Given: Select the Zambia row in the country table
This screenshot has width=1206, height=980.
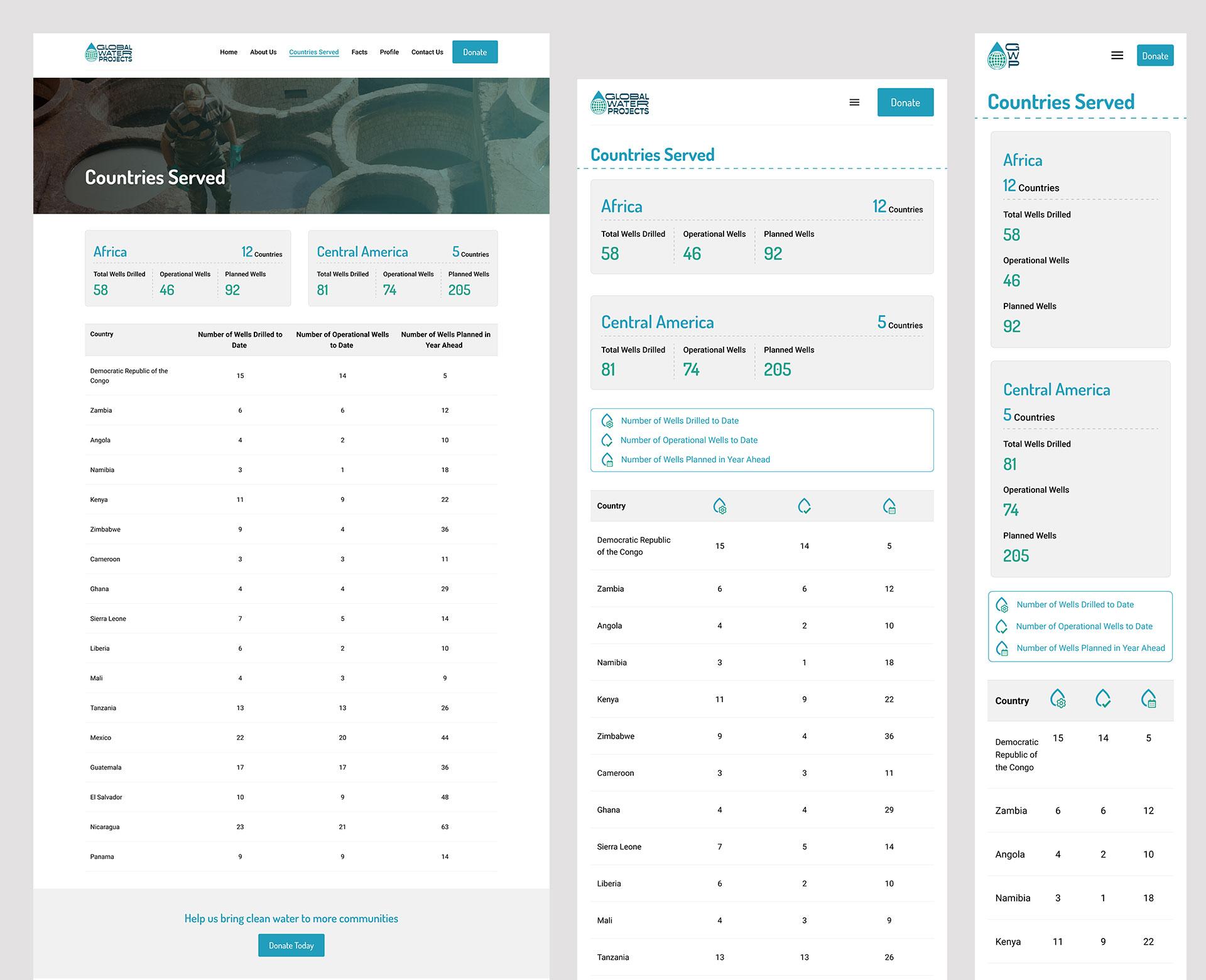Looking at the screenshot, I should pos(291,410).
